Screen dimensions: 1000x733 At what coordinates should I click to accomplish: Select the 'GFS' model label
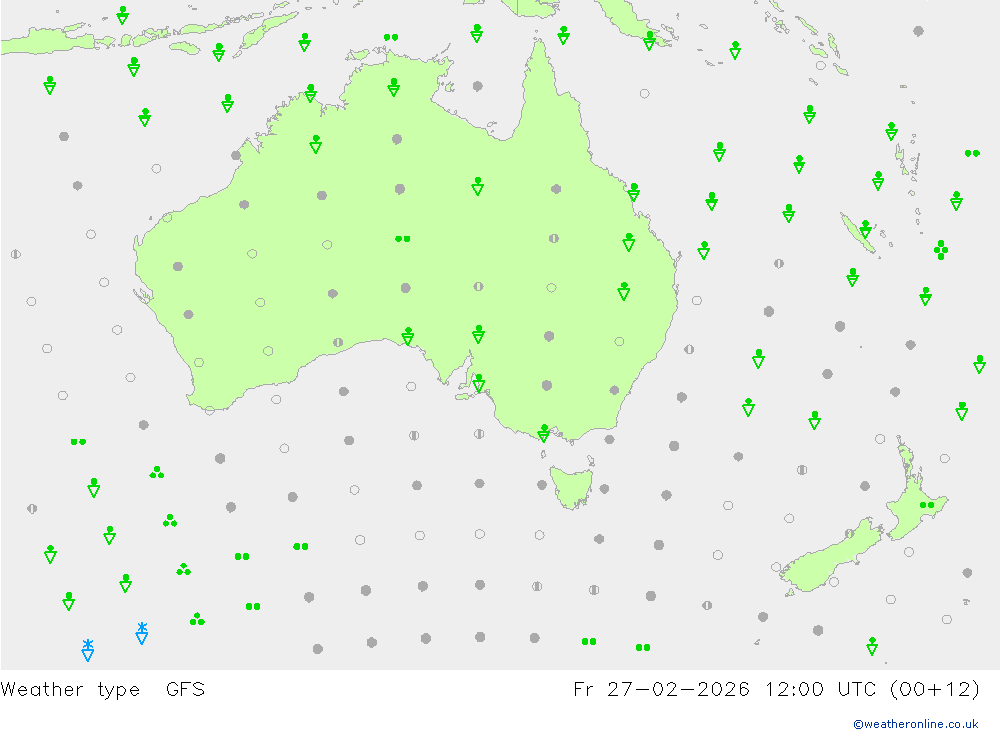185,690
